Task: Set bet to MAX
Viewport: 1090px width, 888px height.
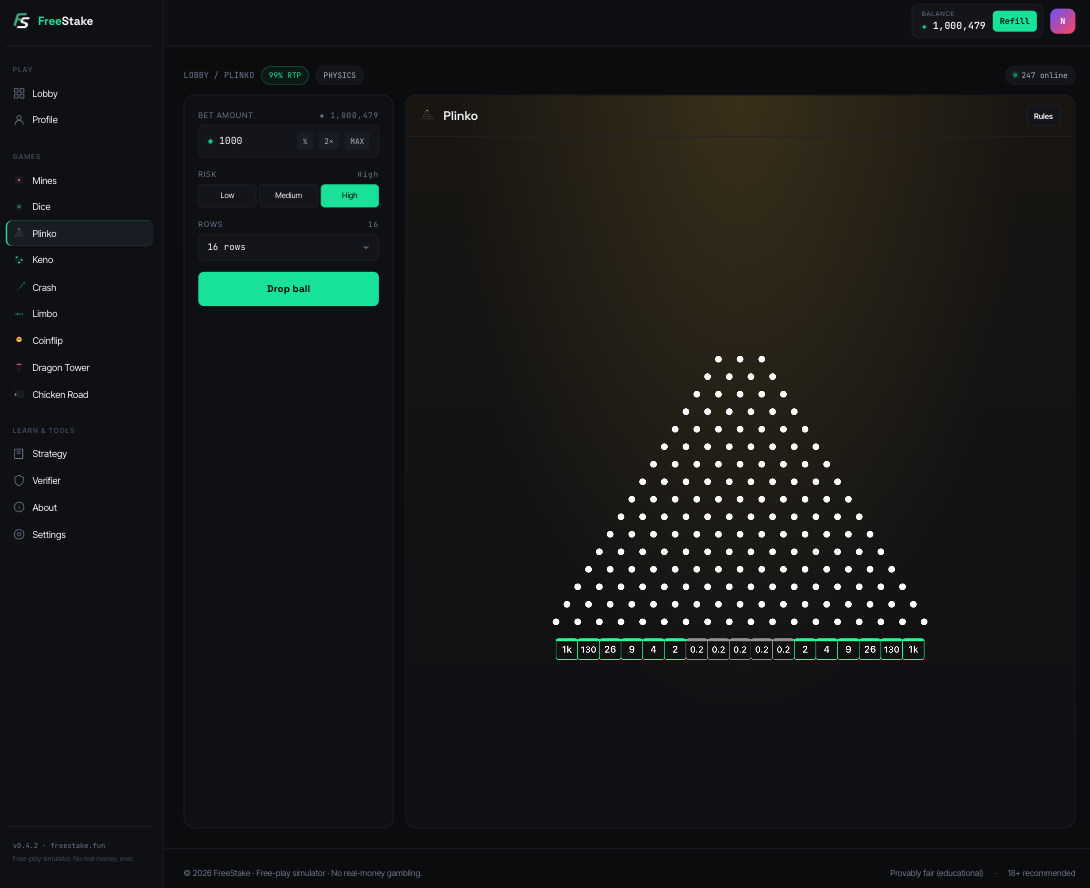Action: (x=357, y=141)
